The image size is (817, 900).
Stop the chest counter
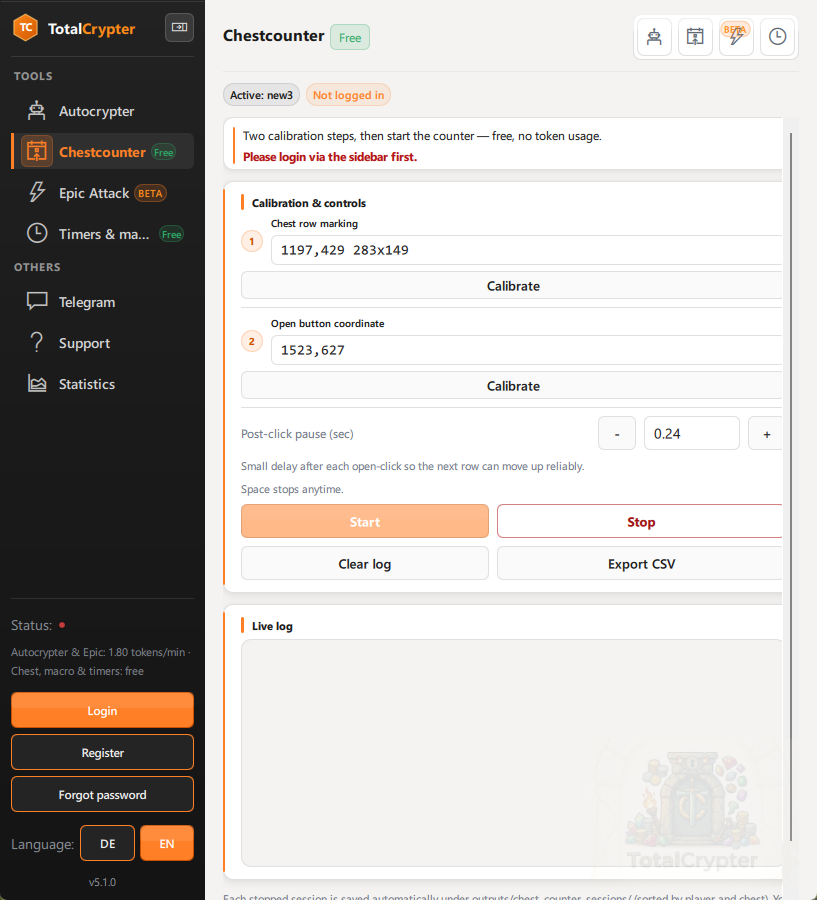pyautogui.click(x=640, y=521)
